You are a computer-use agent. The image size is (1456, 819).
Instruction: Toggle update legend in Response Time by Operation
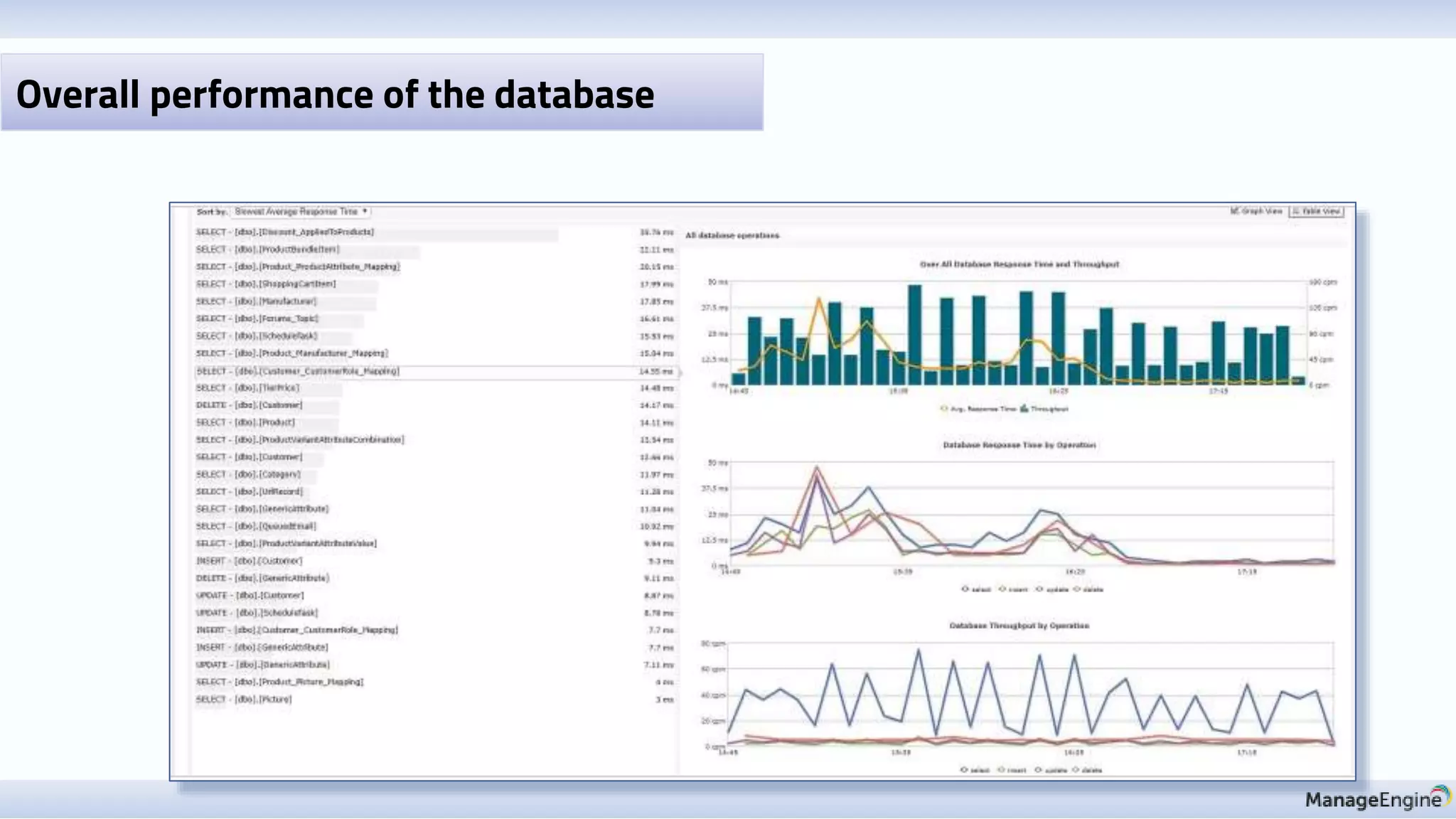click(1051, 589)
